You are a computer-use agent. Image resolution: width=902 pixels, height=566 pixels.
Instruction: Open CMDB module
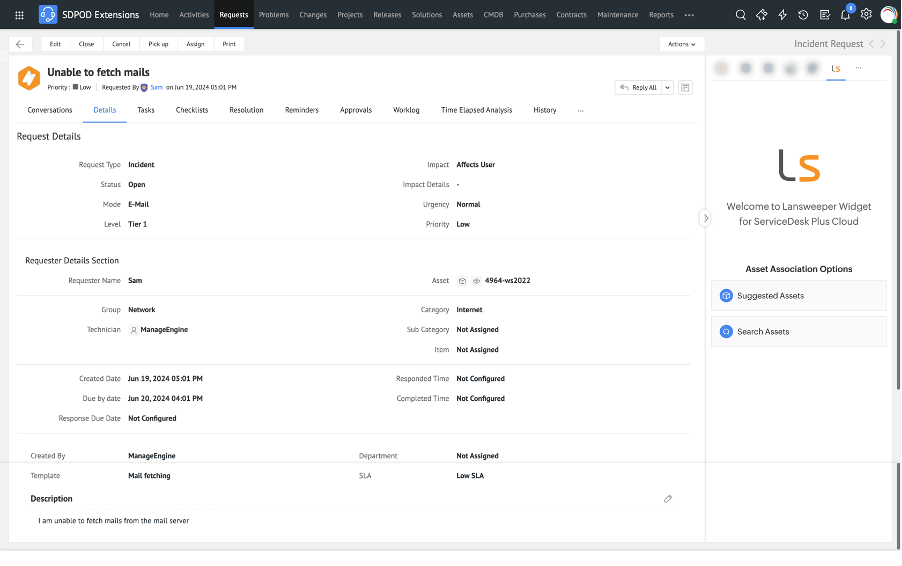493,15
